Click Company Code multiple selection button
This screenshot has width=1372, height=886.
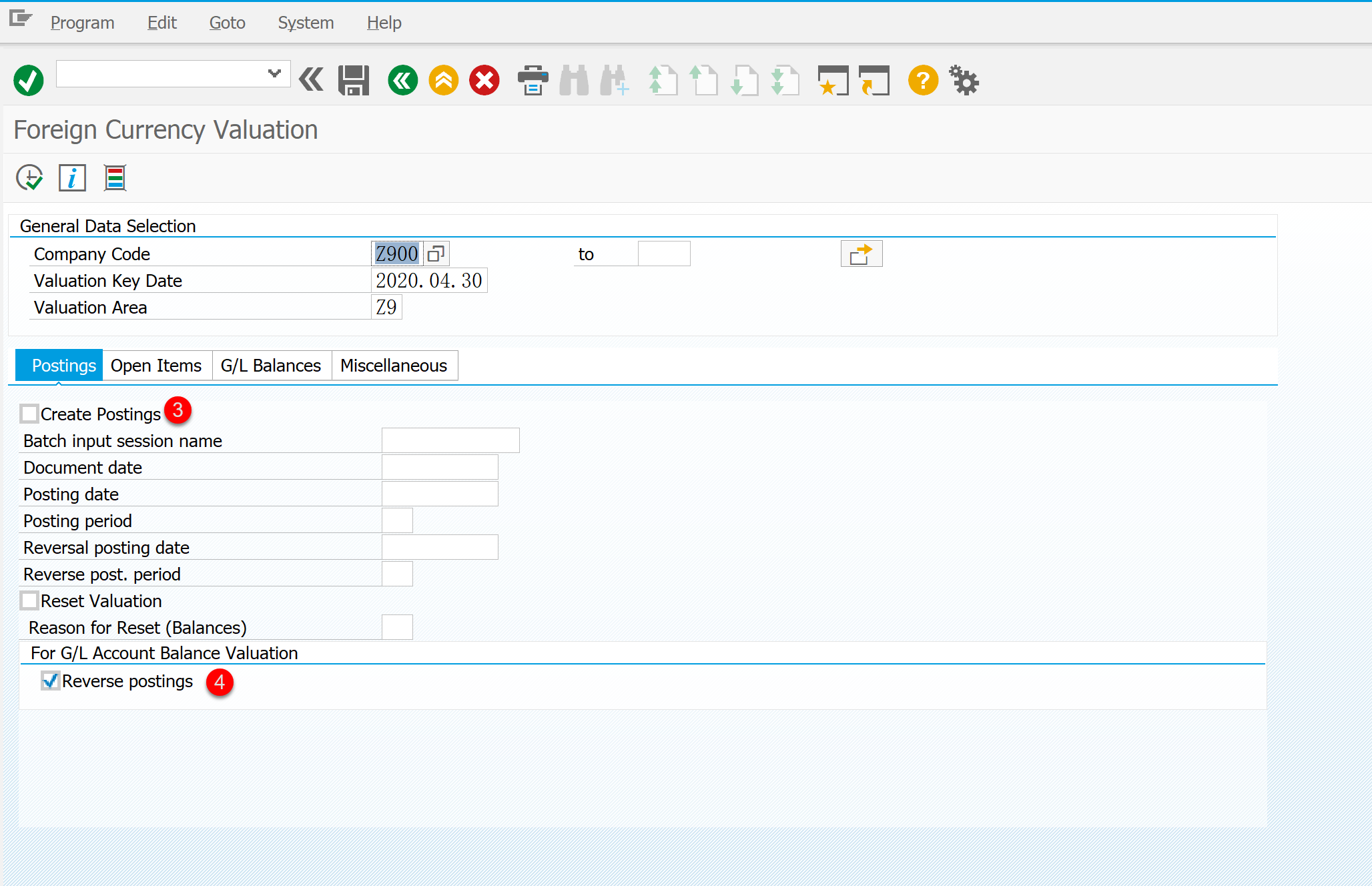tap(861, 254)
